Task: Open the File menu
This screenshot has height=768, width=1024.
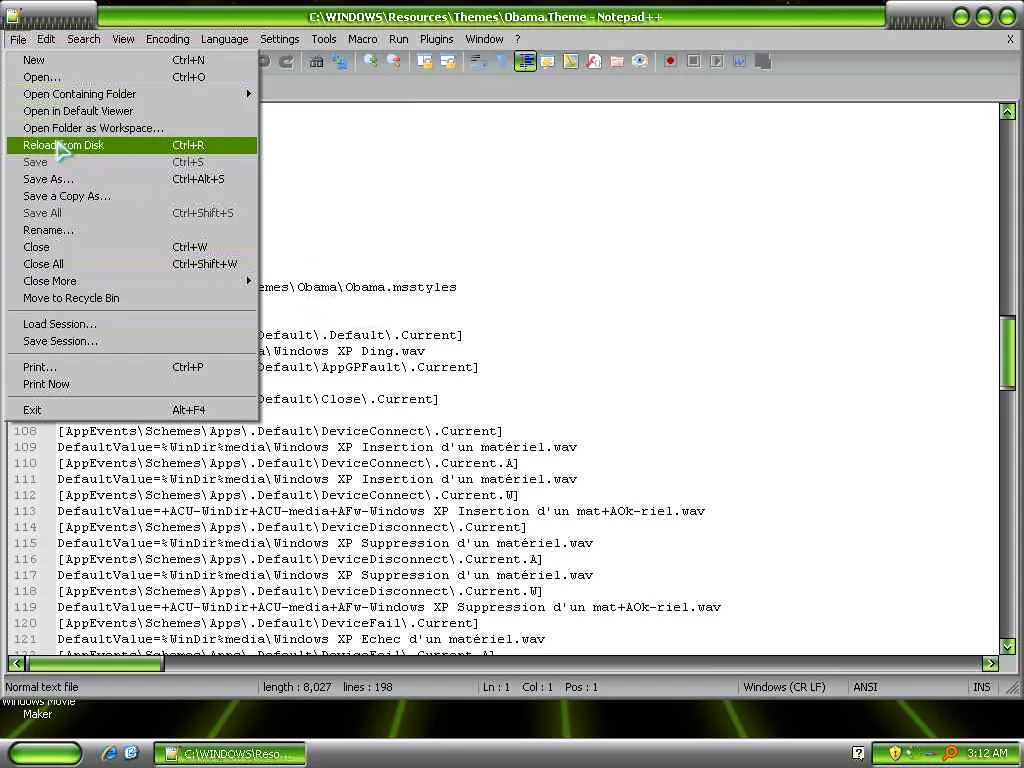Action: pyautogui.click(x=18, y=39)
